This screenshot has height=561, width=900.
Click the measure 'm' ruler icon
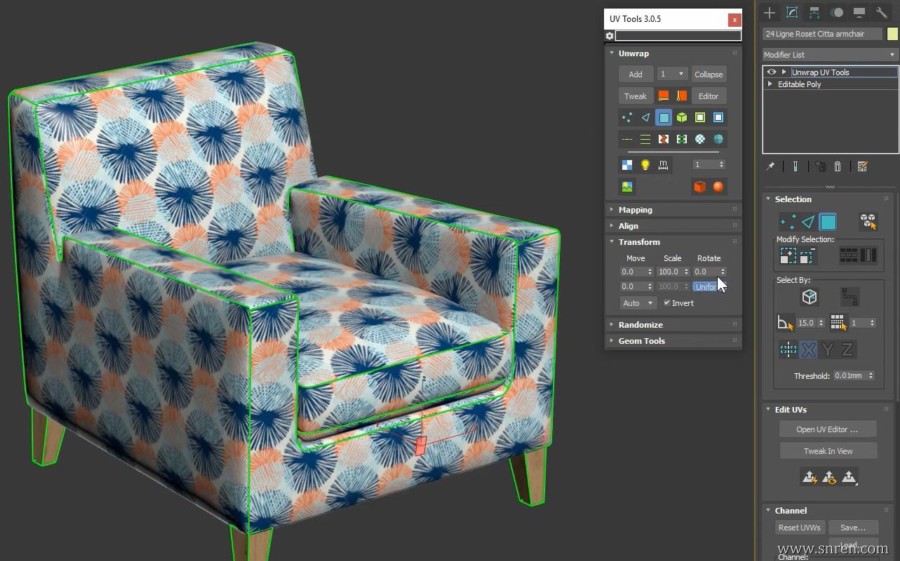point(664,165)
